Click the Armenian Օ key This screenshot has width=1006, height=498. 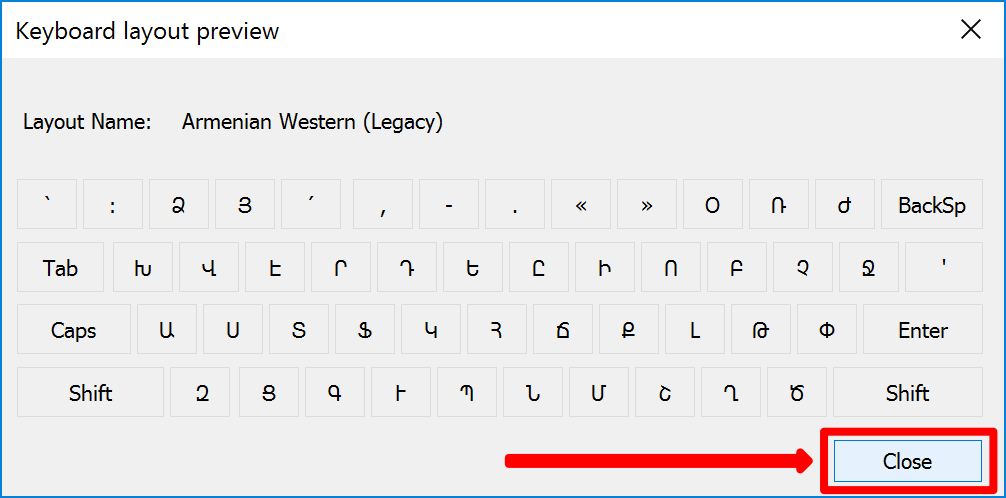click(x=712, y=206)
